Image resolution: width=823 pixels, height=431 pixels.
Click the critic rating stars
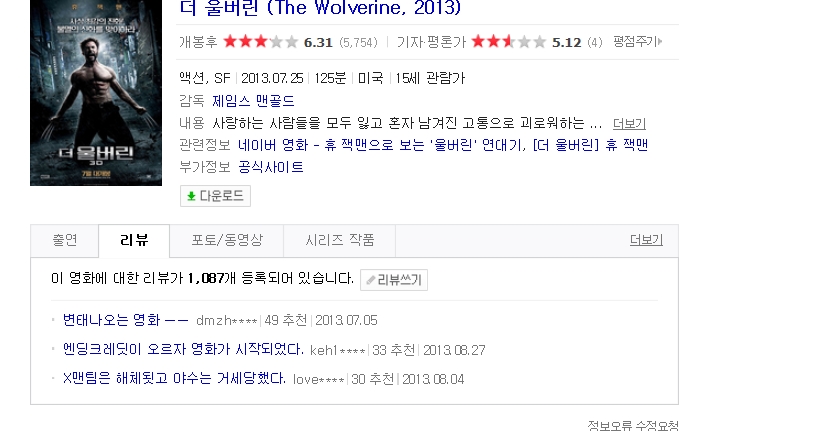coord(509,42)
